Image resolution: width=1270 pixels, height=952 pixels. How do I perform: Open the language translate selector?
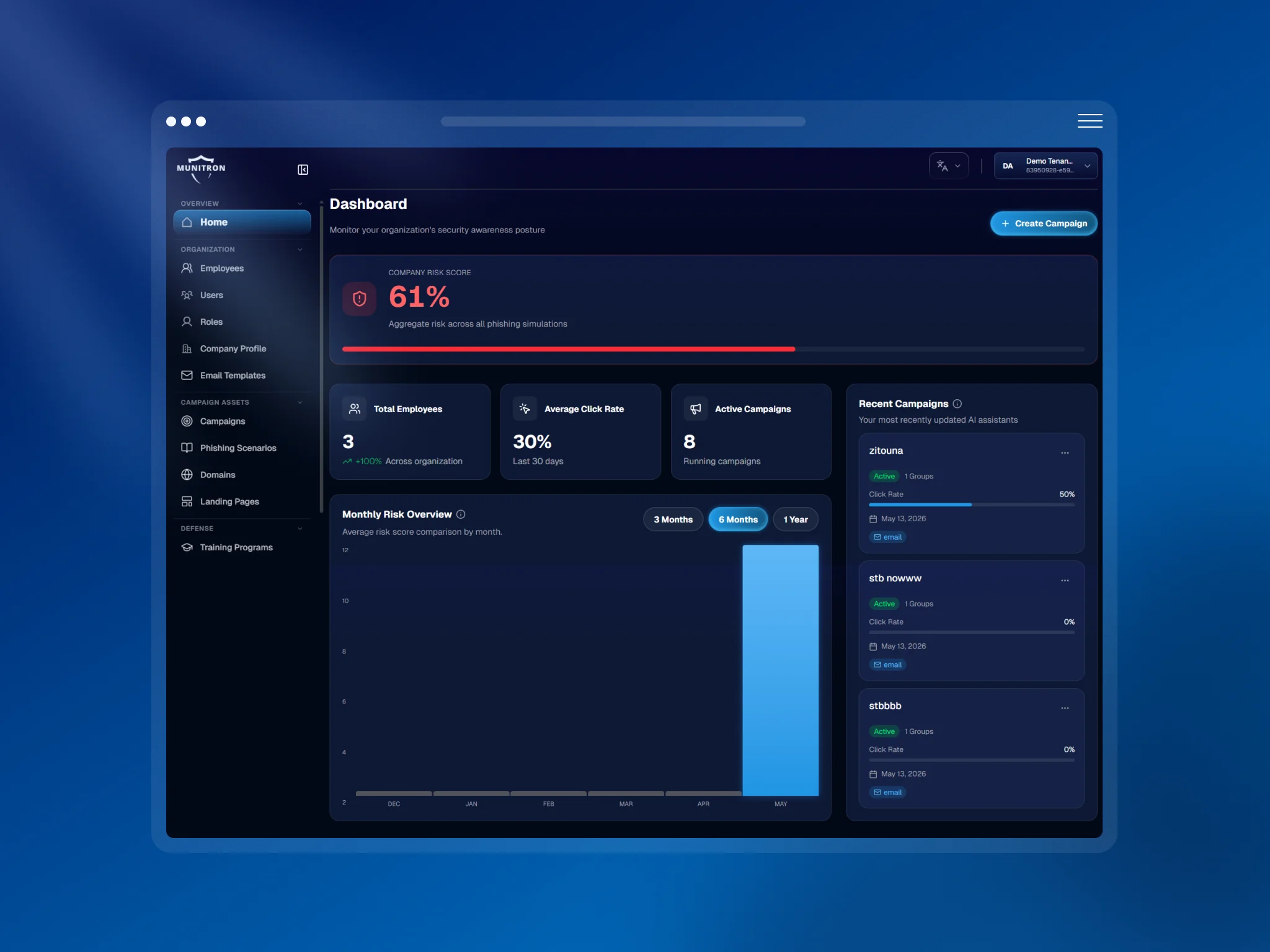point(949,165)
